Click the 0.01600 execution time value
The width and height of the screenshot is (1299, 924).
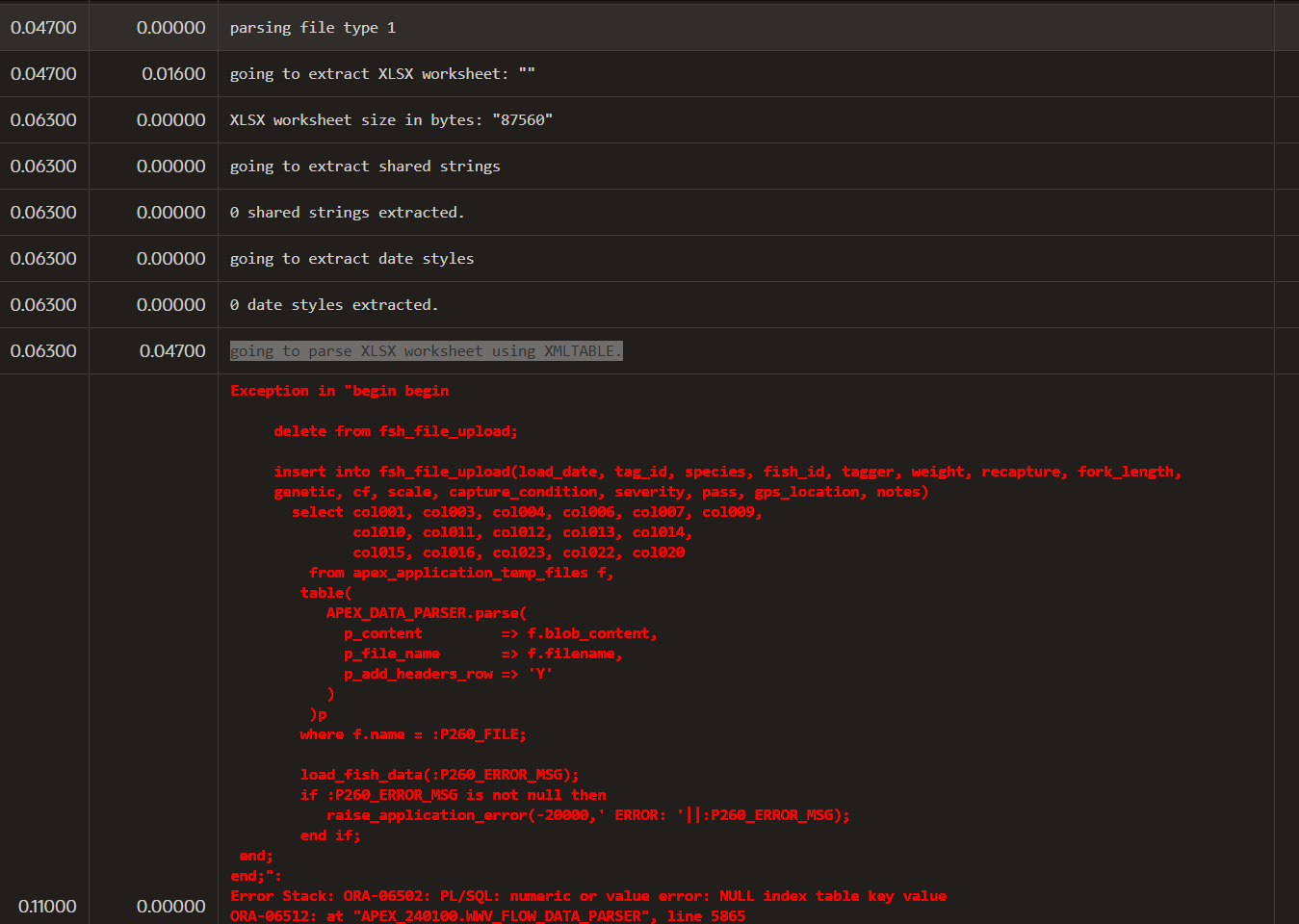tap(173, 74)
